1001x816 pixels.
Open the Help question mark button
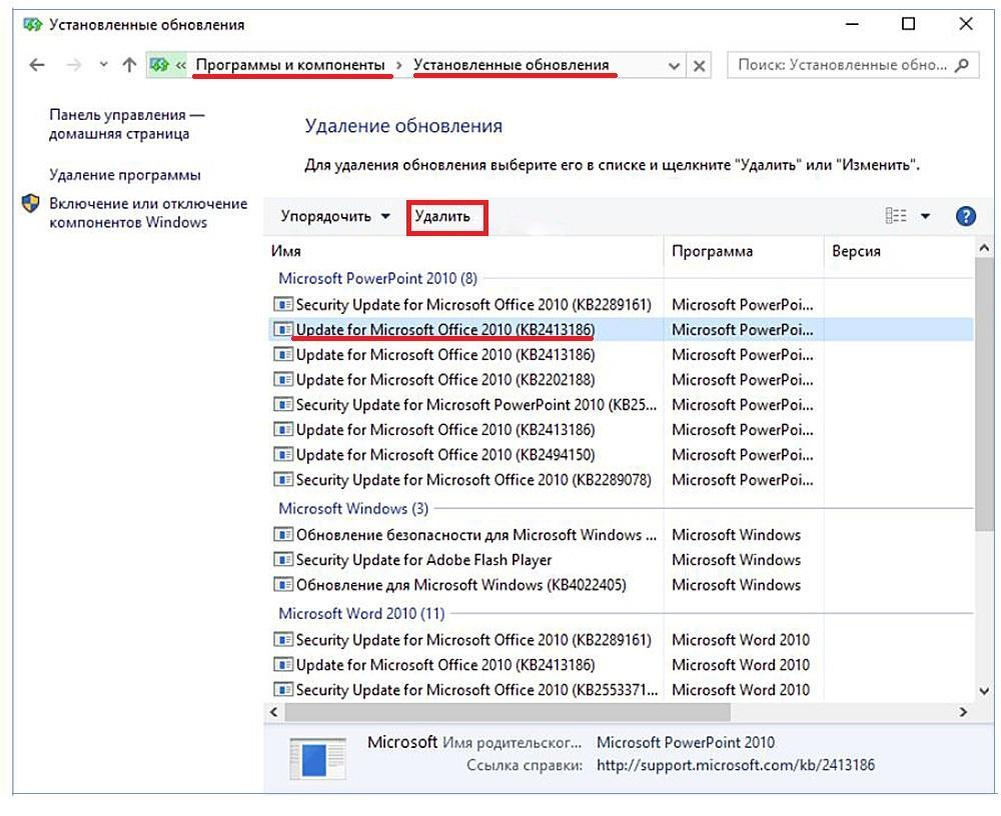click(965, 216)
